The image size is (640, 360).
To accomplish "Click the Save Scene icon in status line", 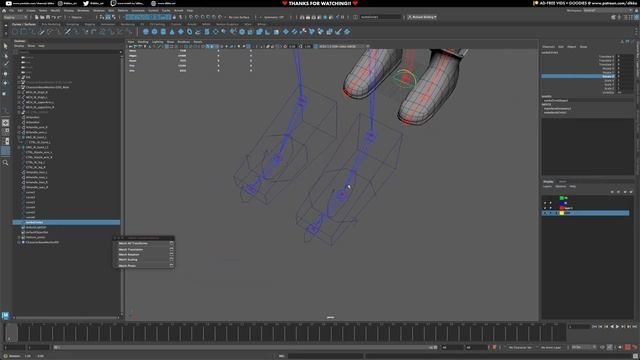I will point(48,17).
